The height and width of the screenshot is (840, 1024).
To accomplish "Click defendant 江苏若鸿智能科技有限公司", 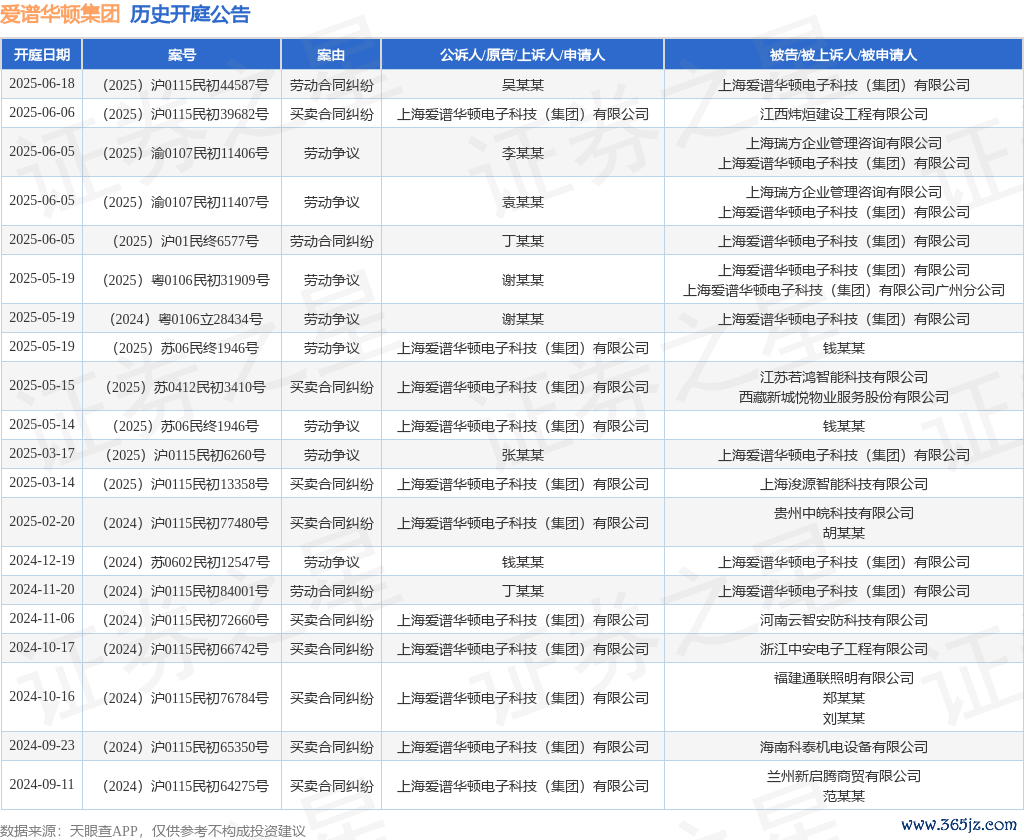I will tap(844, 377).
